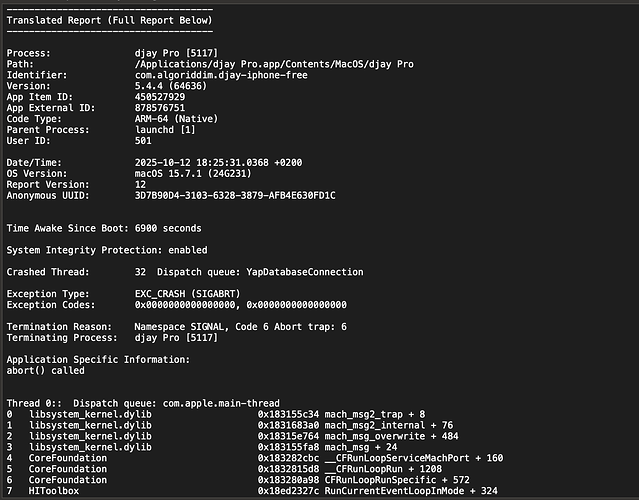Click the anonymous UUID value
639x500 pixels.
pyautogui.click(x=234, y=195)
